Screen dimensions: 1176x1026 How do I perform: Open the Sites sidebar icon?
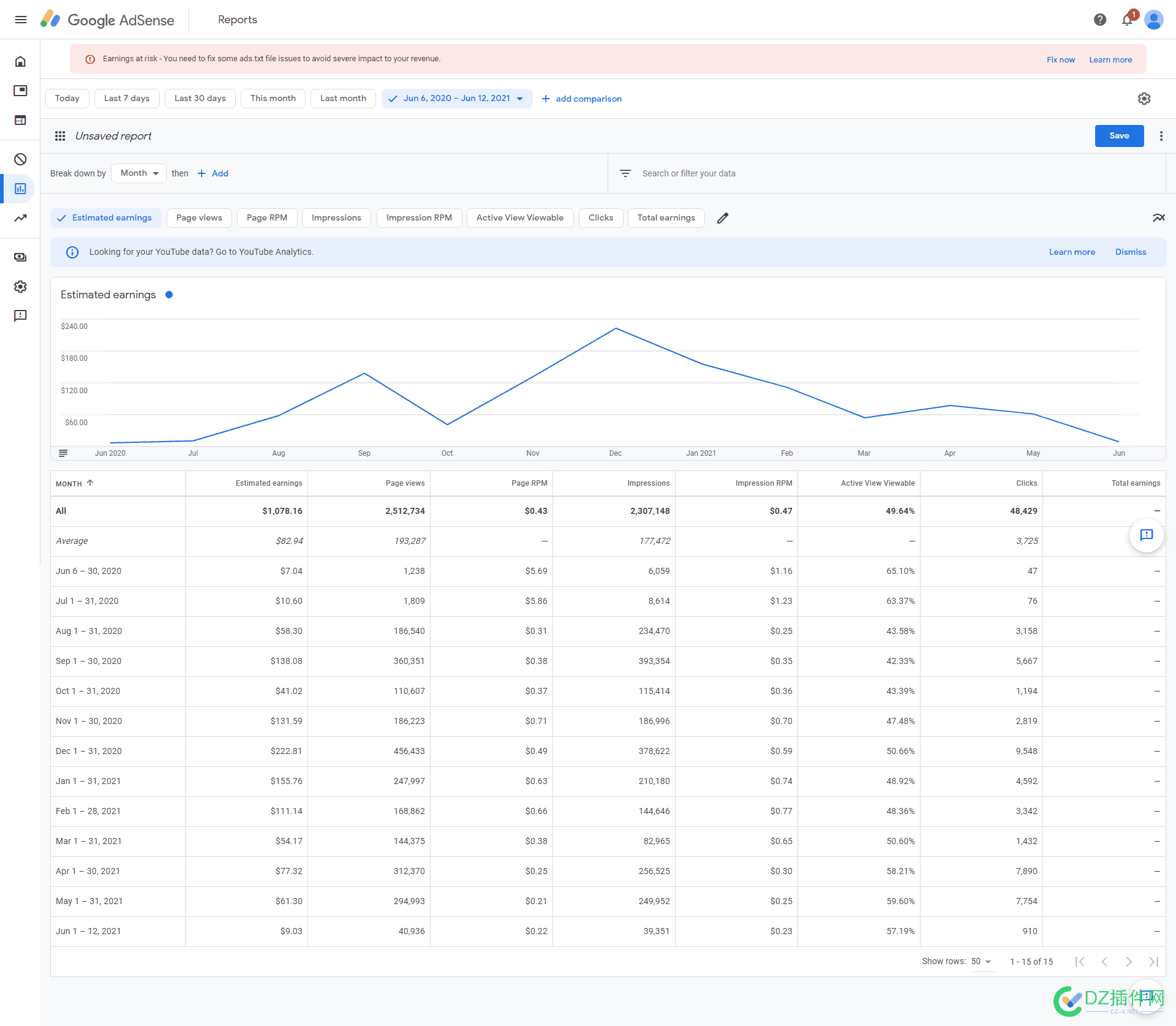point(20,120)
